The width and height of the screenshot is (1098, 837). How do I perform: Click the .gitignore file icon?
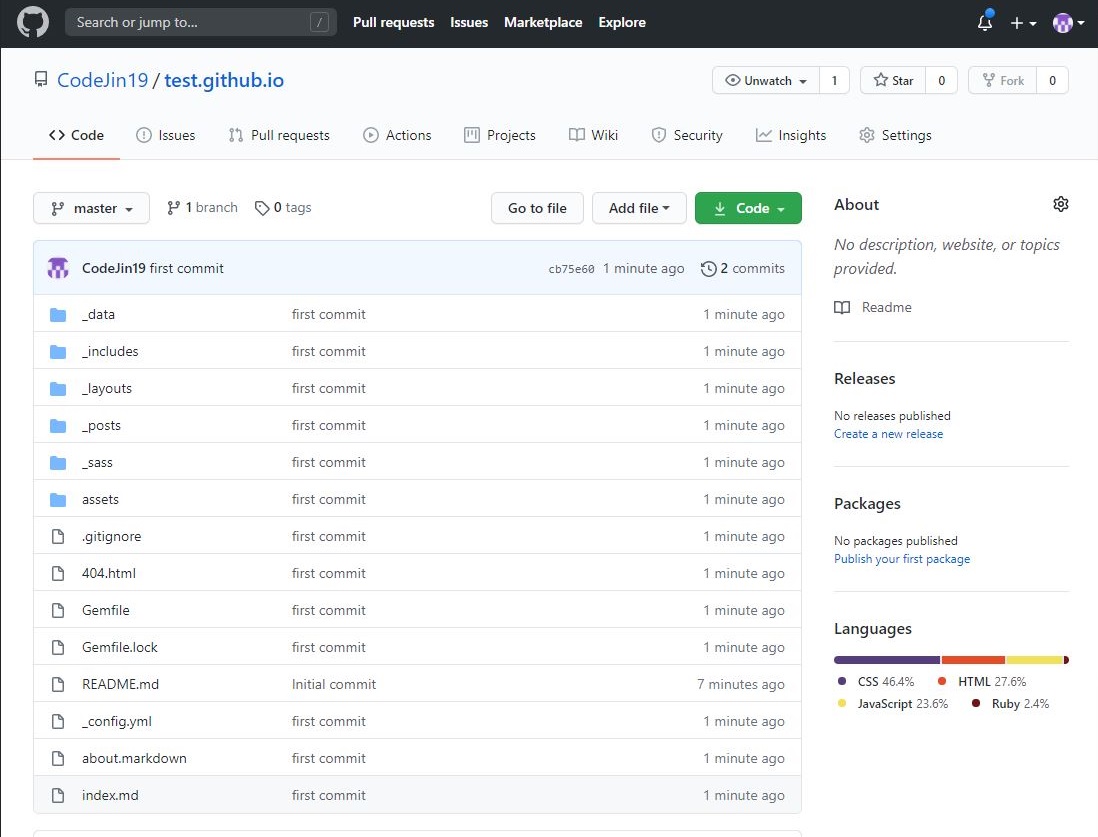point(58,537)
